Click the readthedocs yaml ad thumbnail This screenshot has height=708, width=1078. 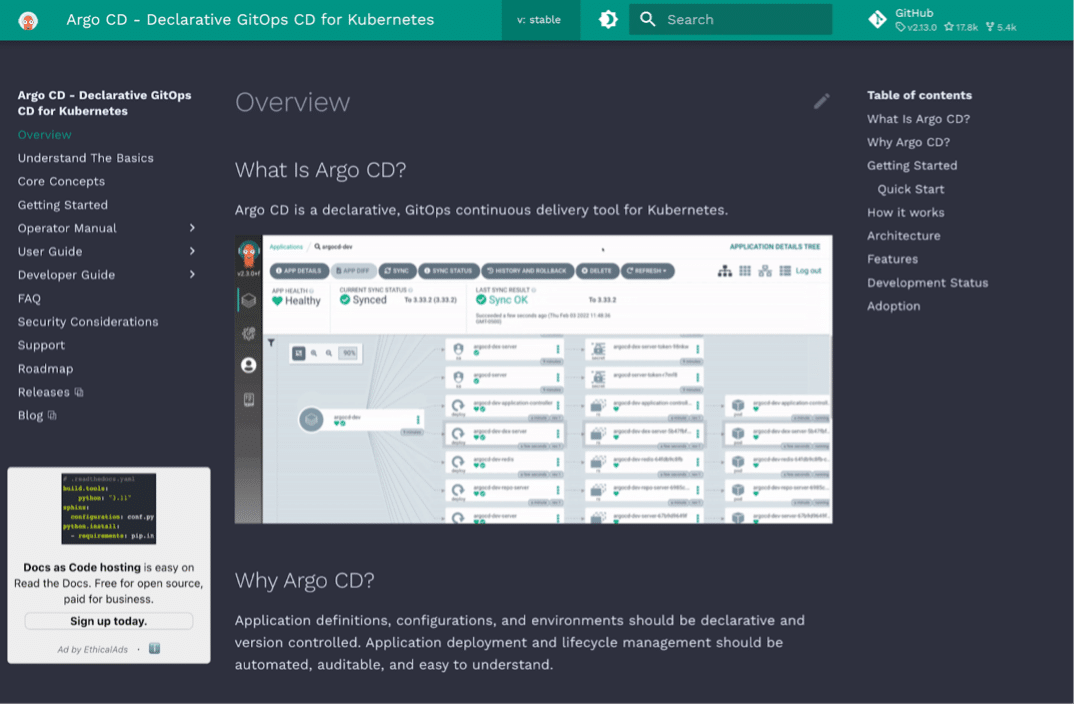109,510
